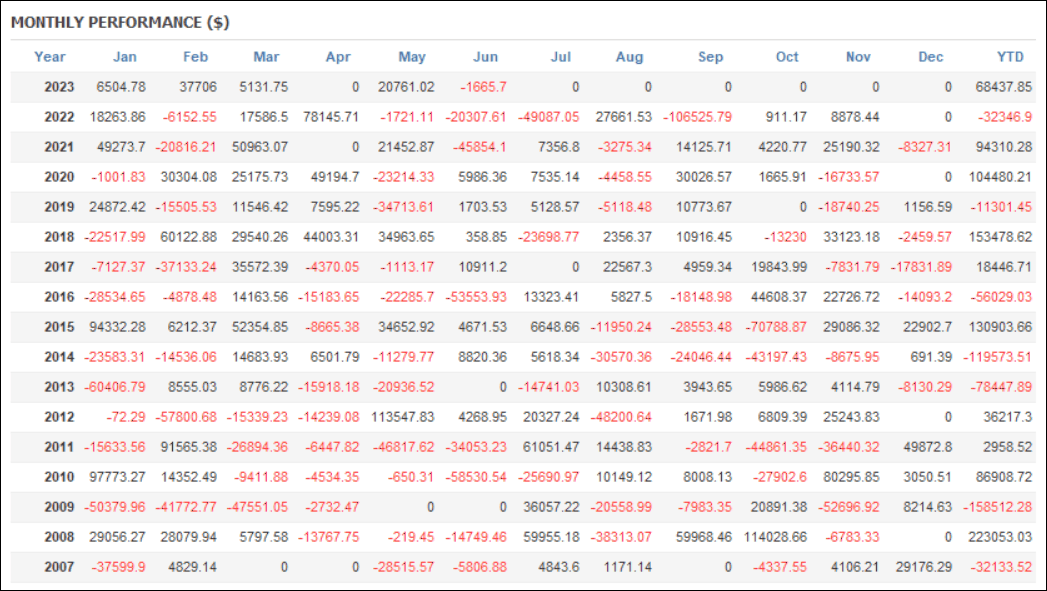
Task: Click the 2012 May value 113547.83
Action: click(403, 417)
